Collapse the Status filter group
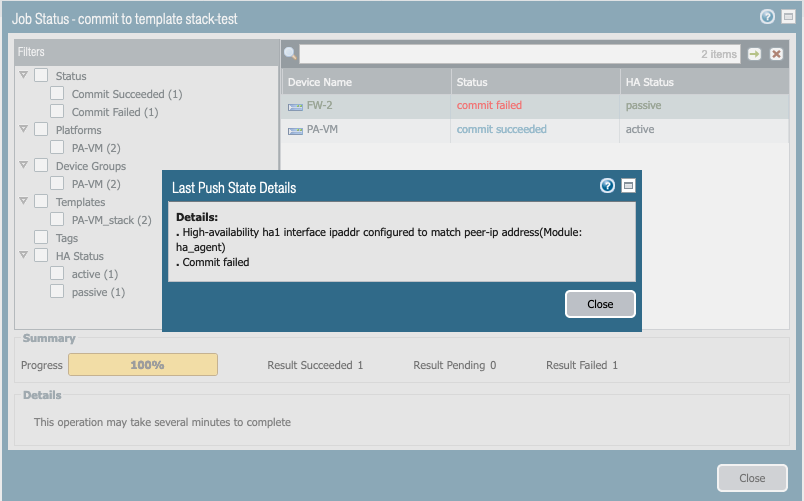 (23, 75)
